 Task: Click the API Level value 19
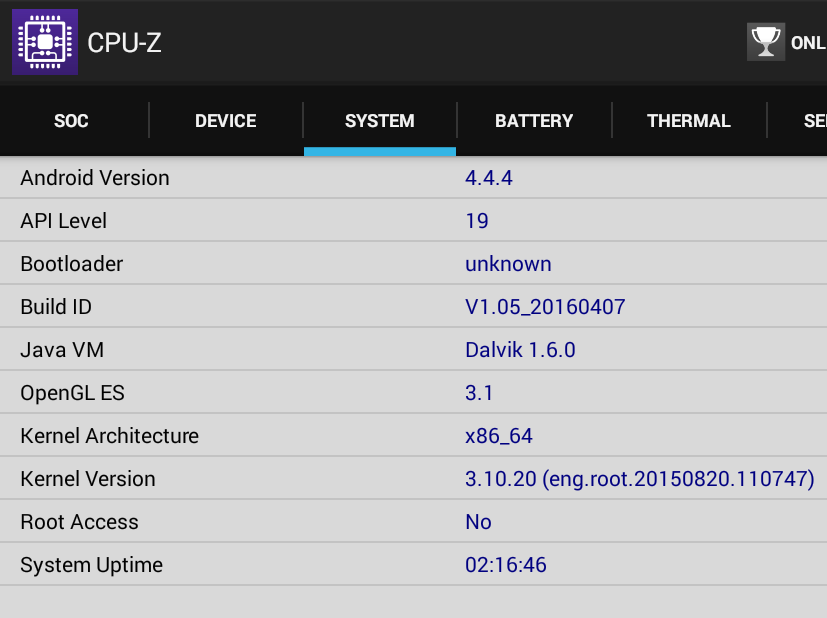[477, 220]
